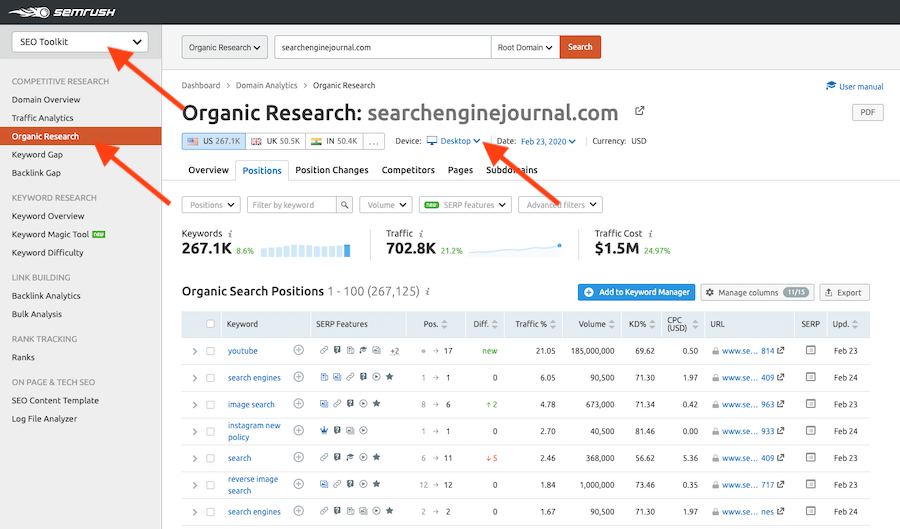This screenshot has height=529, width=900.
Task: Click the Semrush logo
Action: pos(62,12)
